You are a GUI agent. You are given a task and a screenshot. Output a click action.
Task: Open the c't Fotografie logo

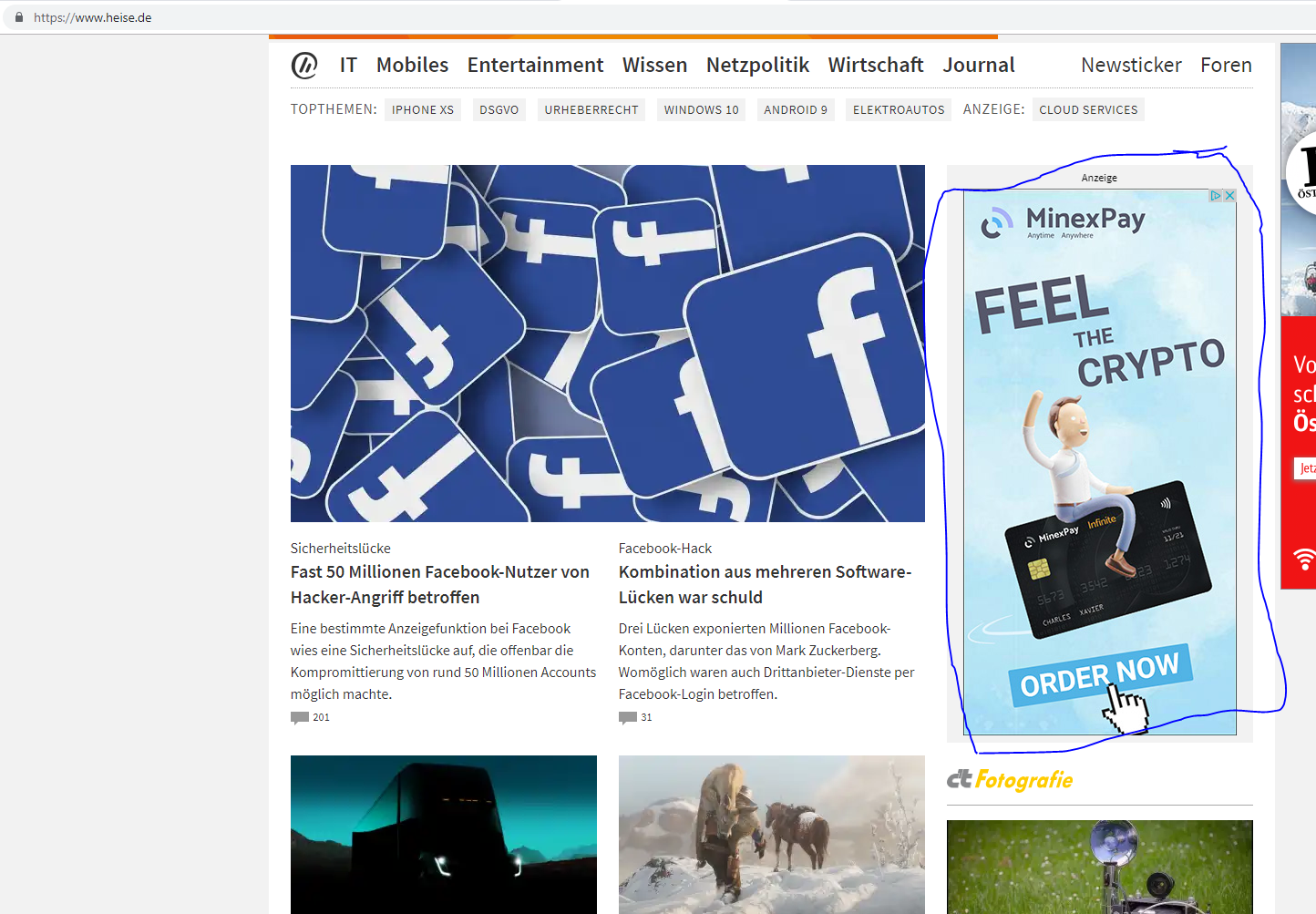tap(1010, 779)
